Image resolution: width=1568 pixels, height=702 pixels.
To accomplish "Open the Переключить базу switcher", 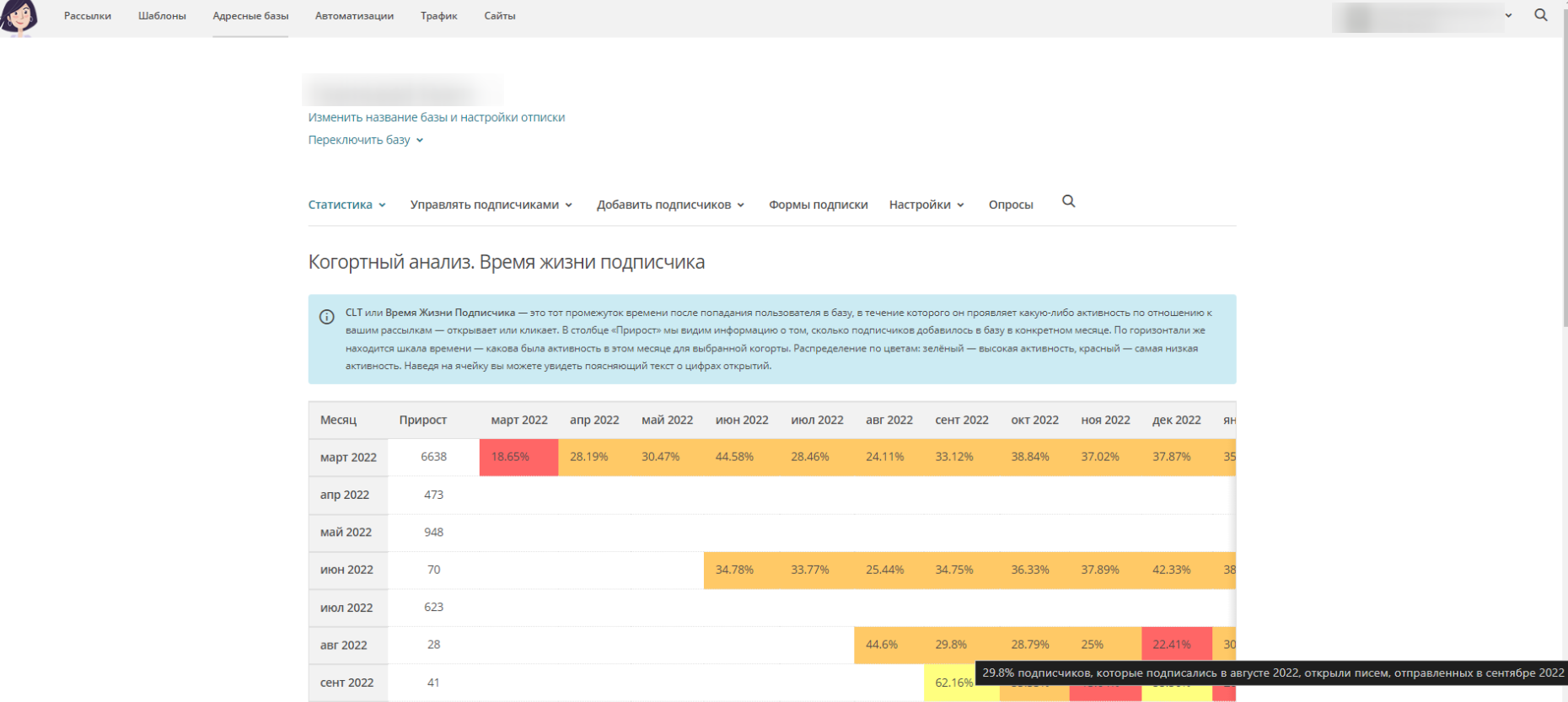I will [x=365, y=140].
